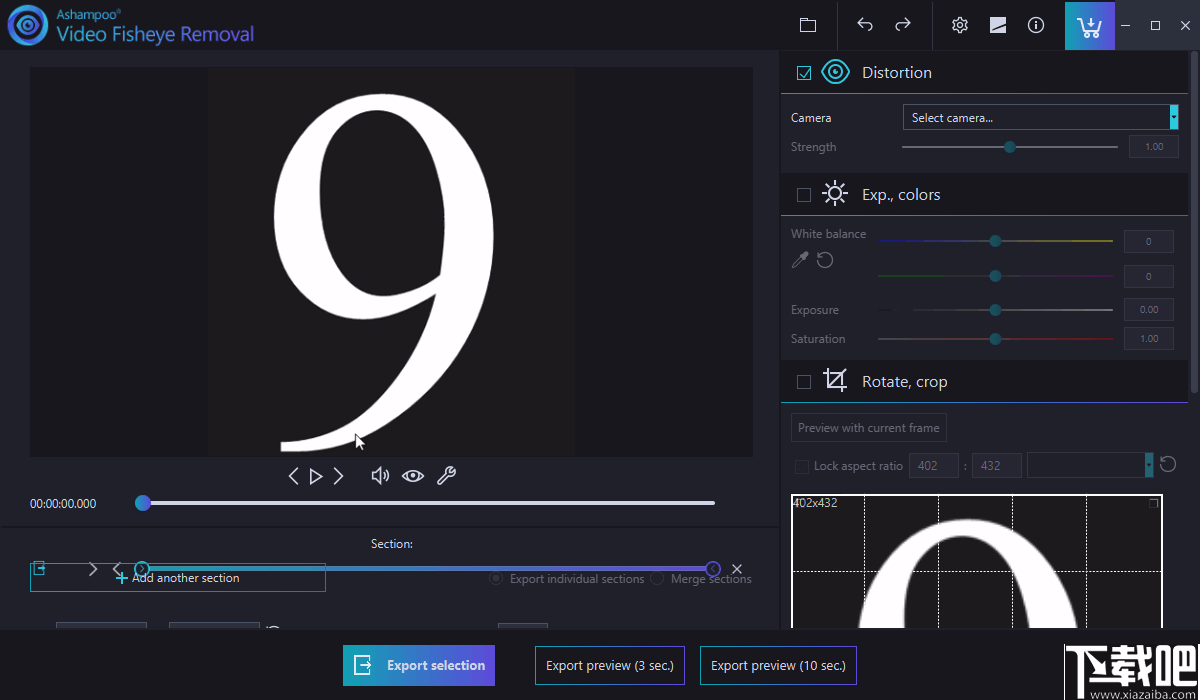Enable the Rotate, crop checkbox
Screen dimensions: 1200x700
[x=804, y=382]
